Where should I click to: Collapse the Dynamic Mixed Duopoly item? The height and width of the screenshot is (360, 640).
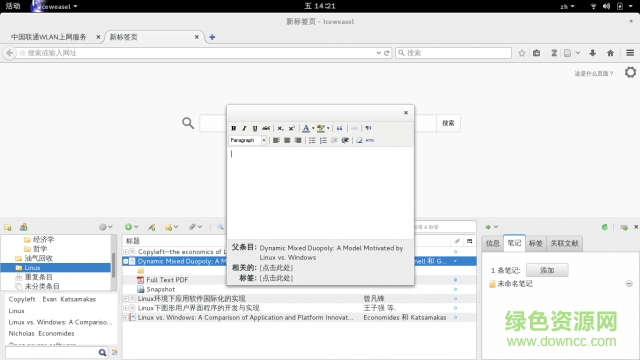(x=126, y=261)
